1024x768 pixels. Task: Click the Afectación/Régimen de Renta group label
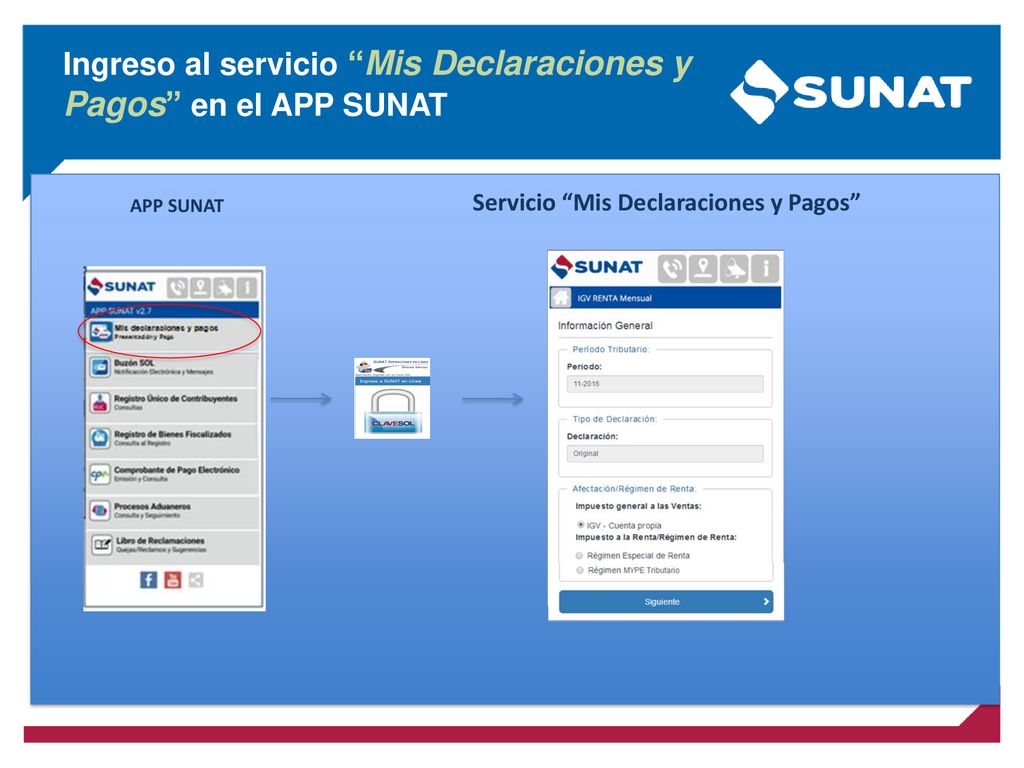[x=634, y=488]
